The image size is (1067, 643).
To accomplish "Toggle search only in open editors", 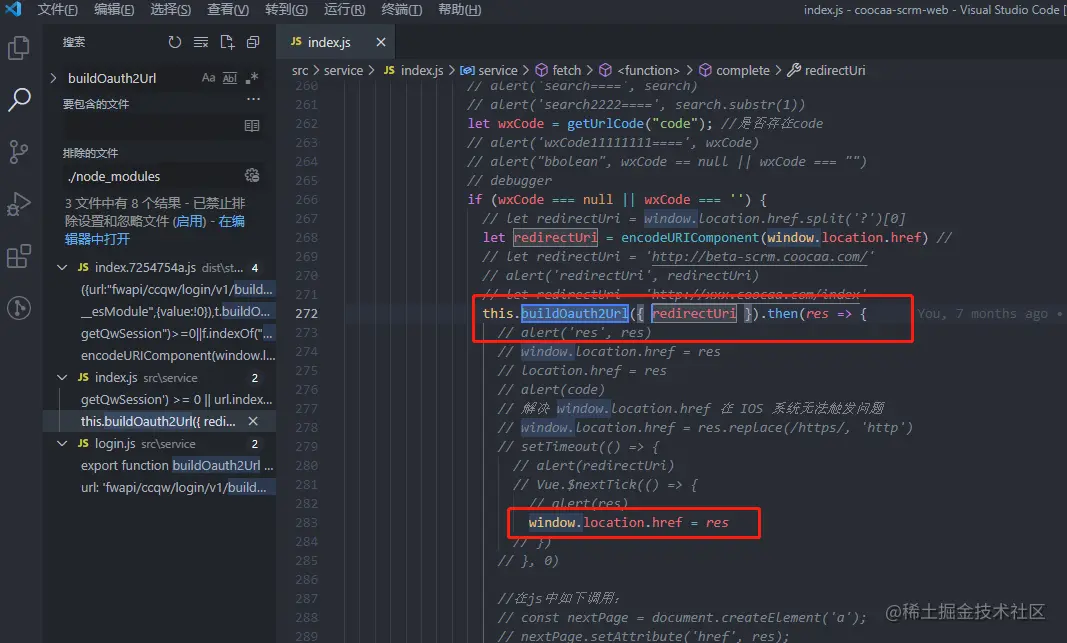I will coord(252,126).
